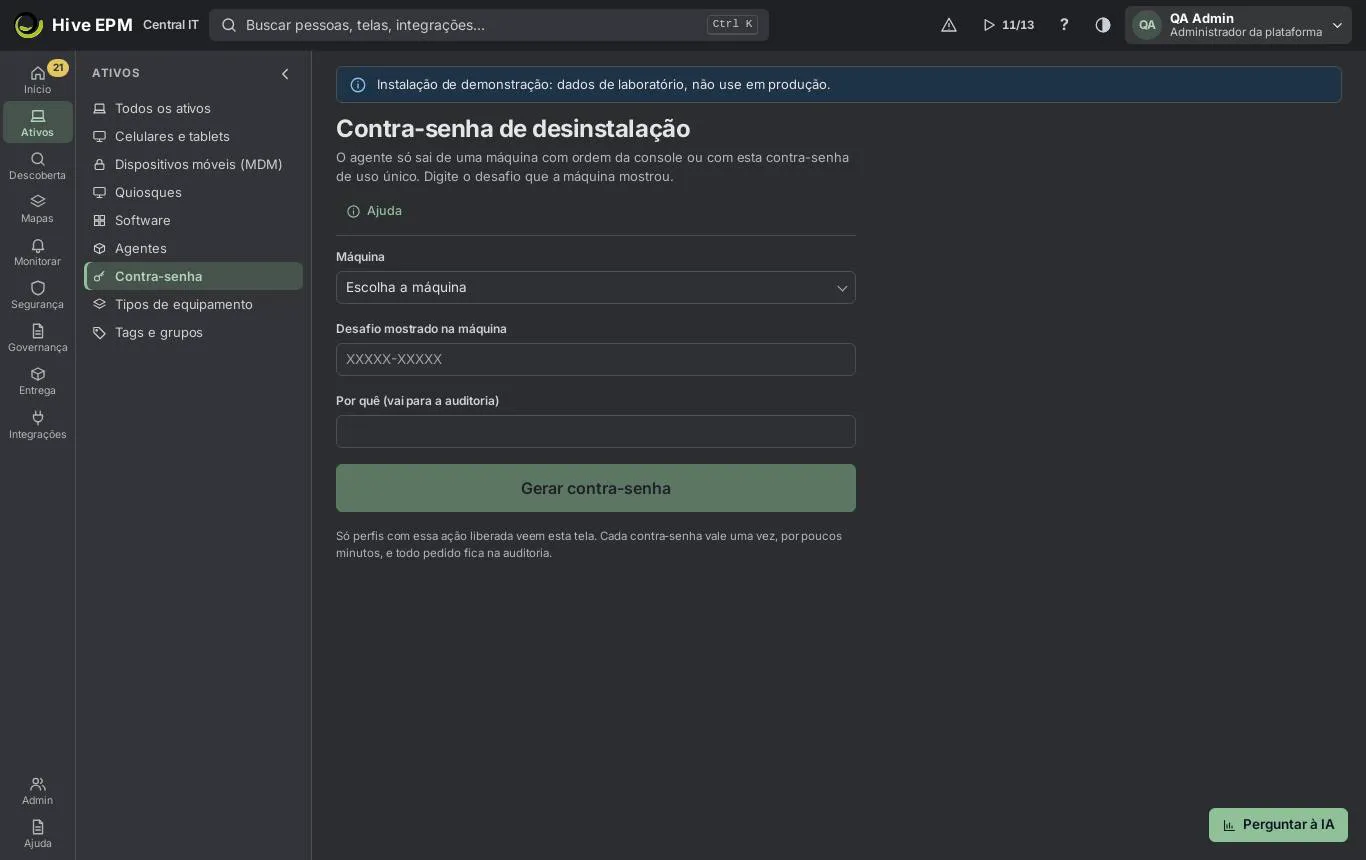Click the Gerar contra-senha button
Screen dimensions: 1366x860
(596, 488)
